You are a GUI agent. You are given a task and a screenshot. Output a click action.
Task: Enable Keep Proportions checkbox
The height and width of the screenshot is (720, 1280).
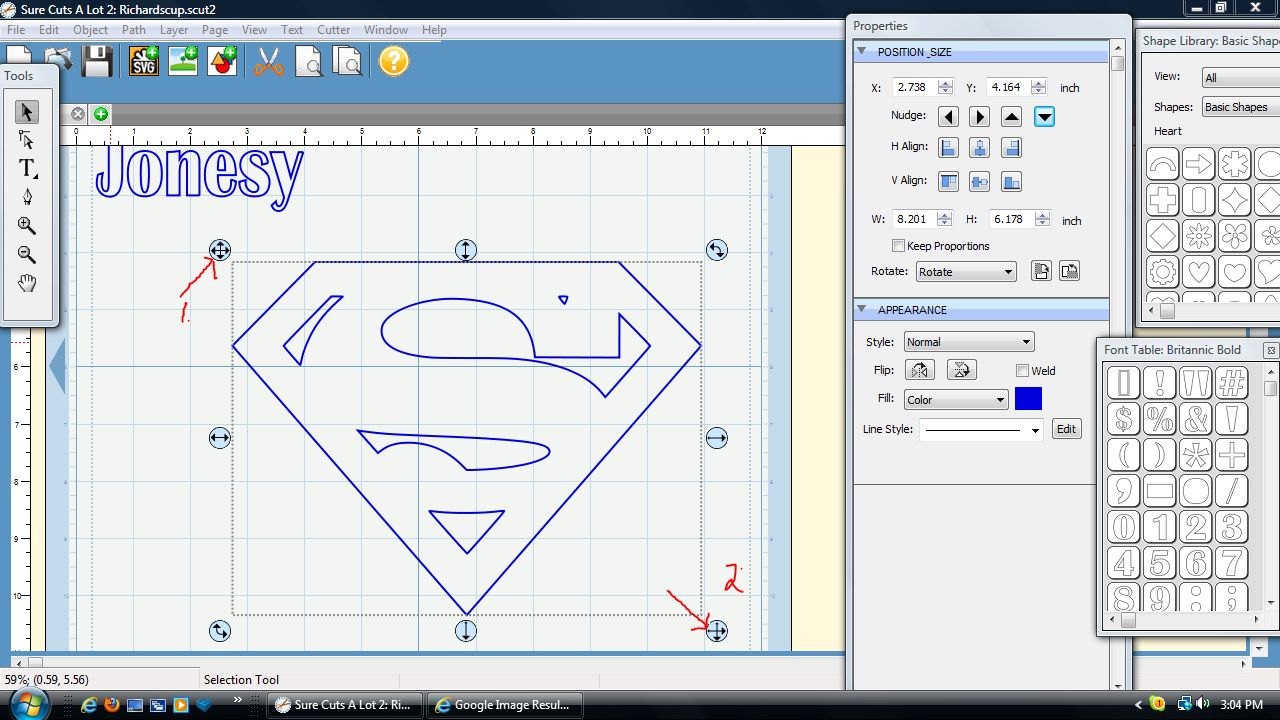[x=898, y=246]
